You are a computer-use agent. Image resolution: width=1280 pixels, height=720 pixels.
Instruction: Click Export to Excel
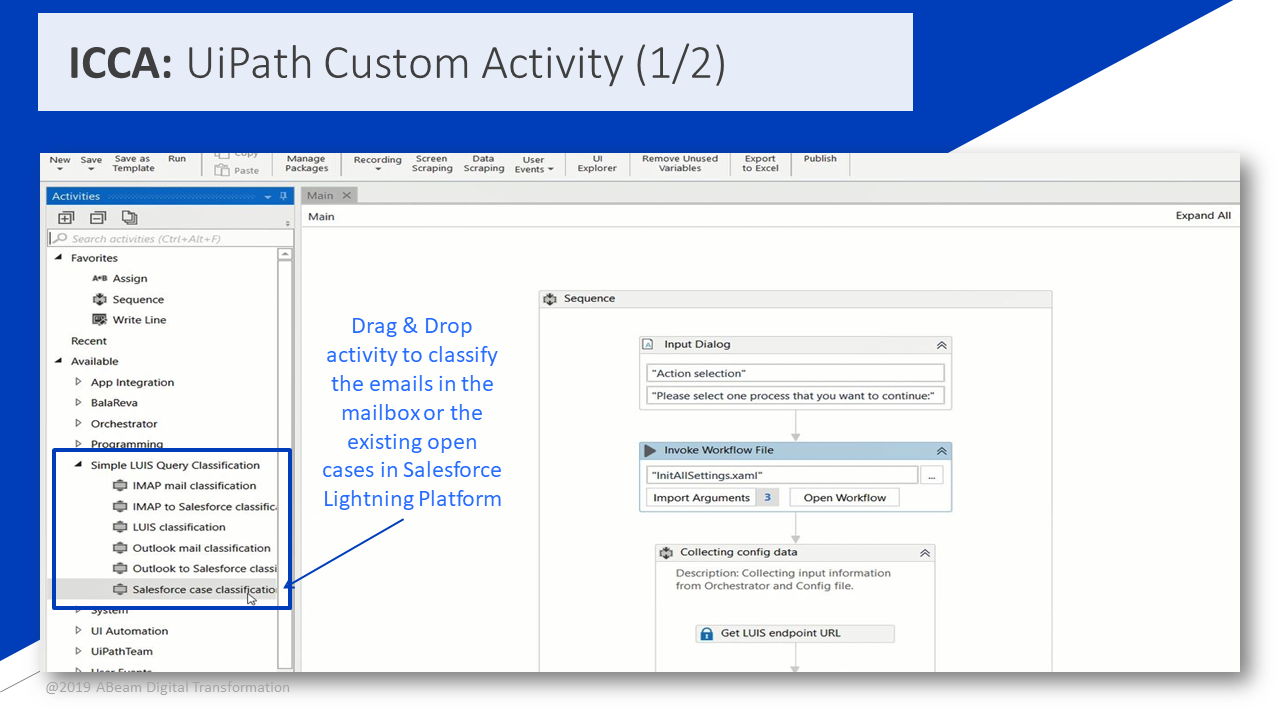pos(760,164)
